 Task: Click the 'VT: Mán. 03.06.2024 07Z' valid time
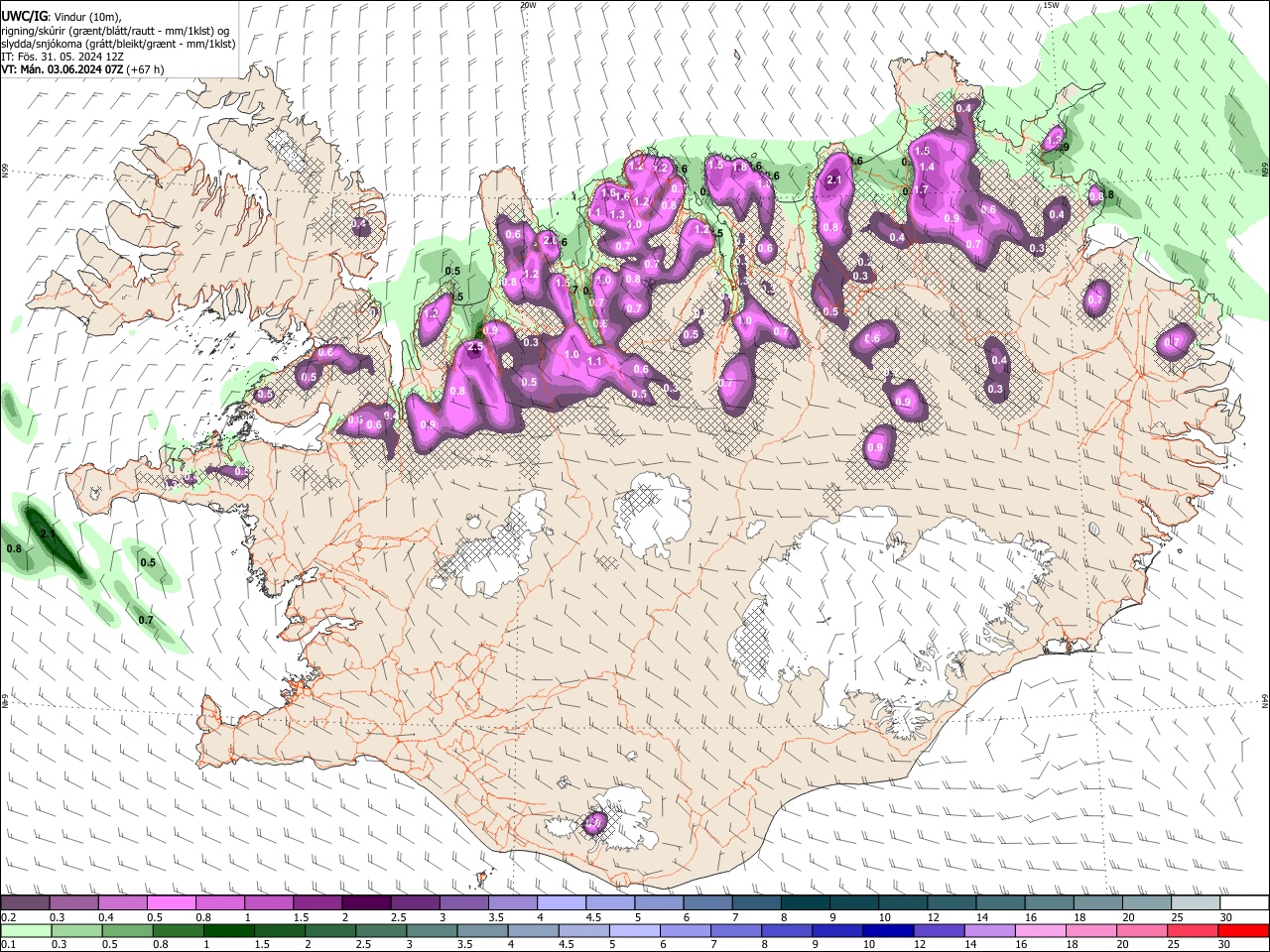pos(63,69)
